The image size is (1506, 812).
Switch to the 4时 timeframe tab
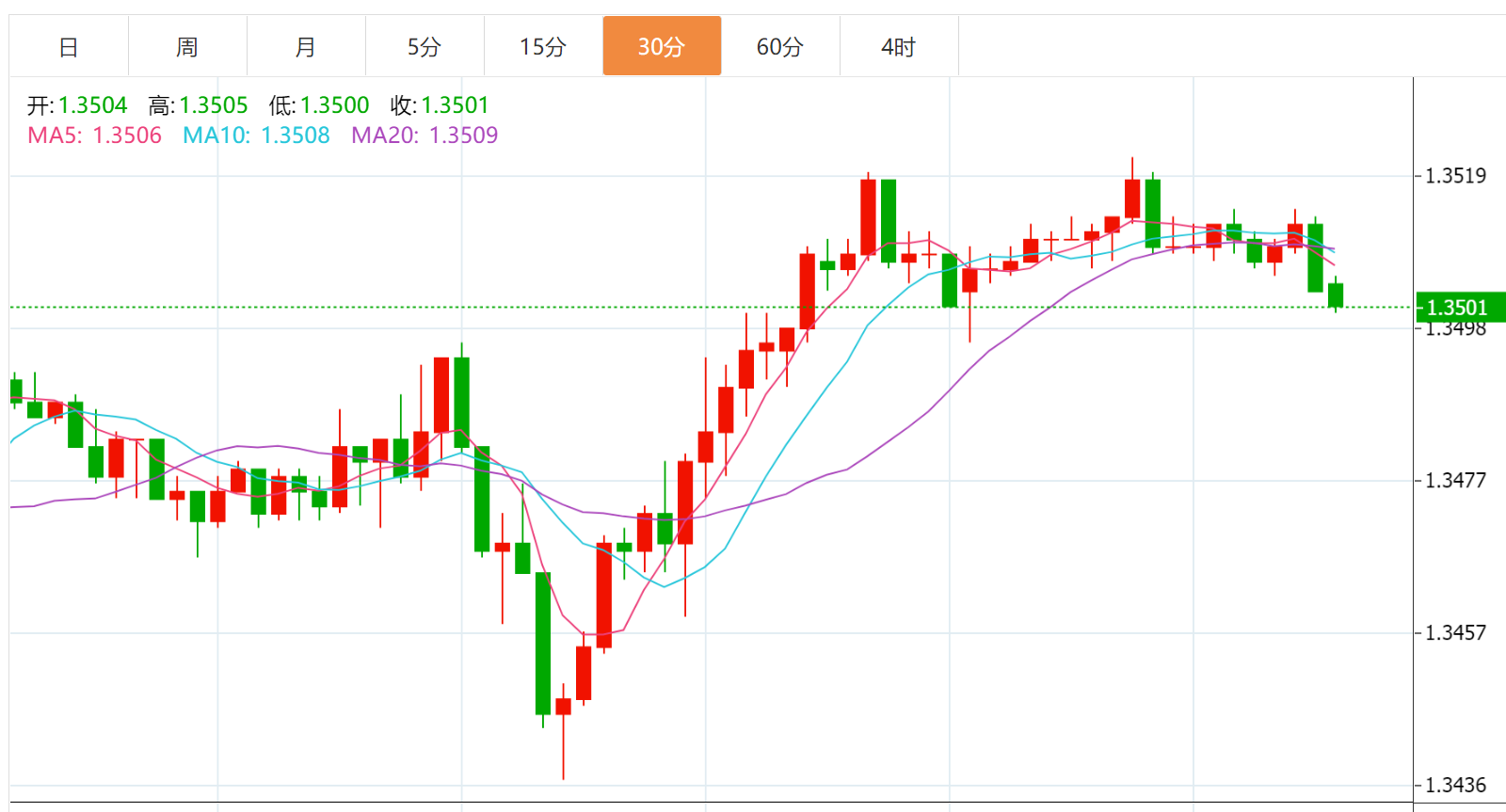(x=899, y=46)
